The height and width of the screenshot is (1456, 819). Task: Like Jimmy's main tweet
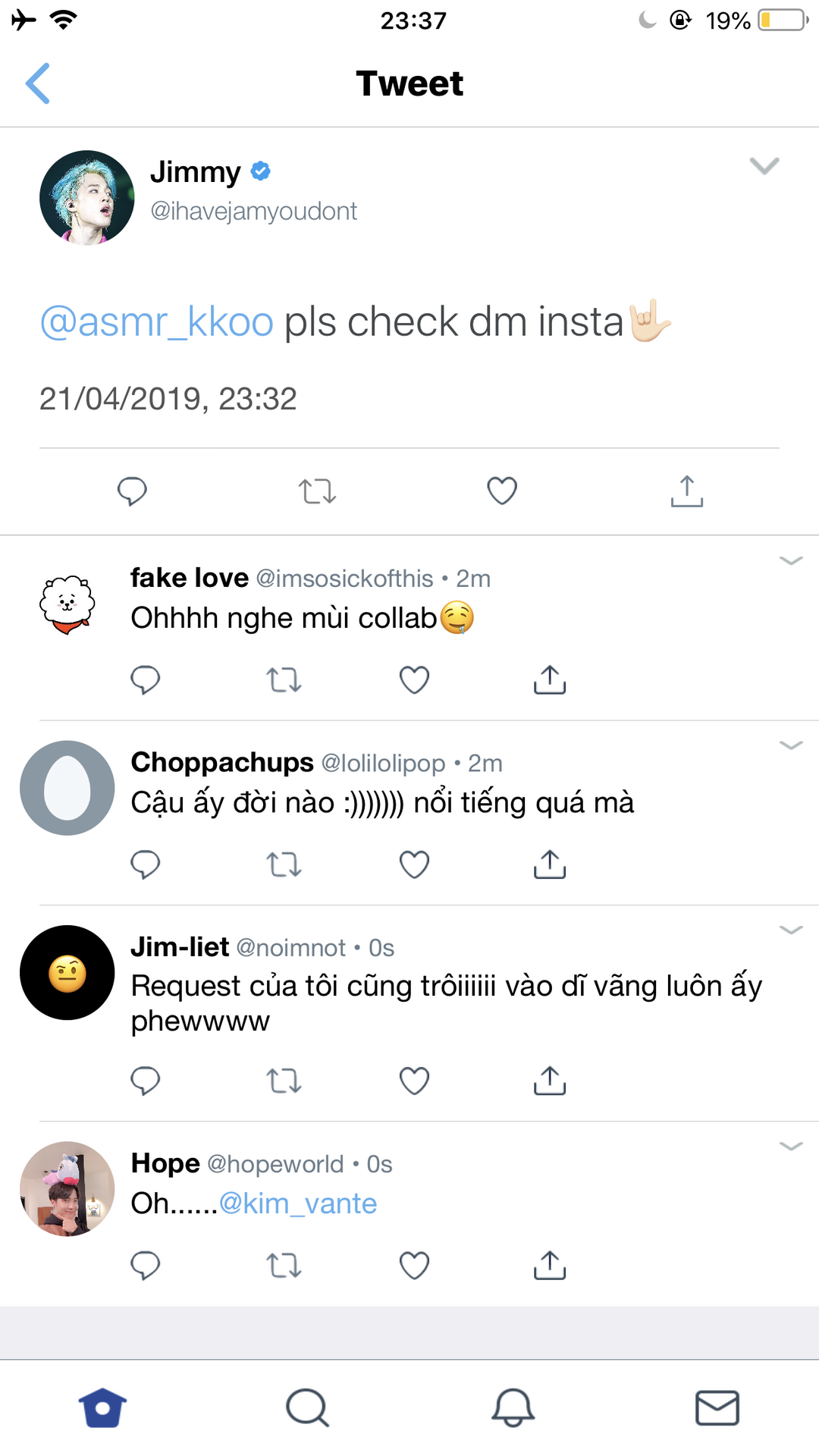click(502, 491)
